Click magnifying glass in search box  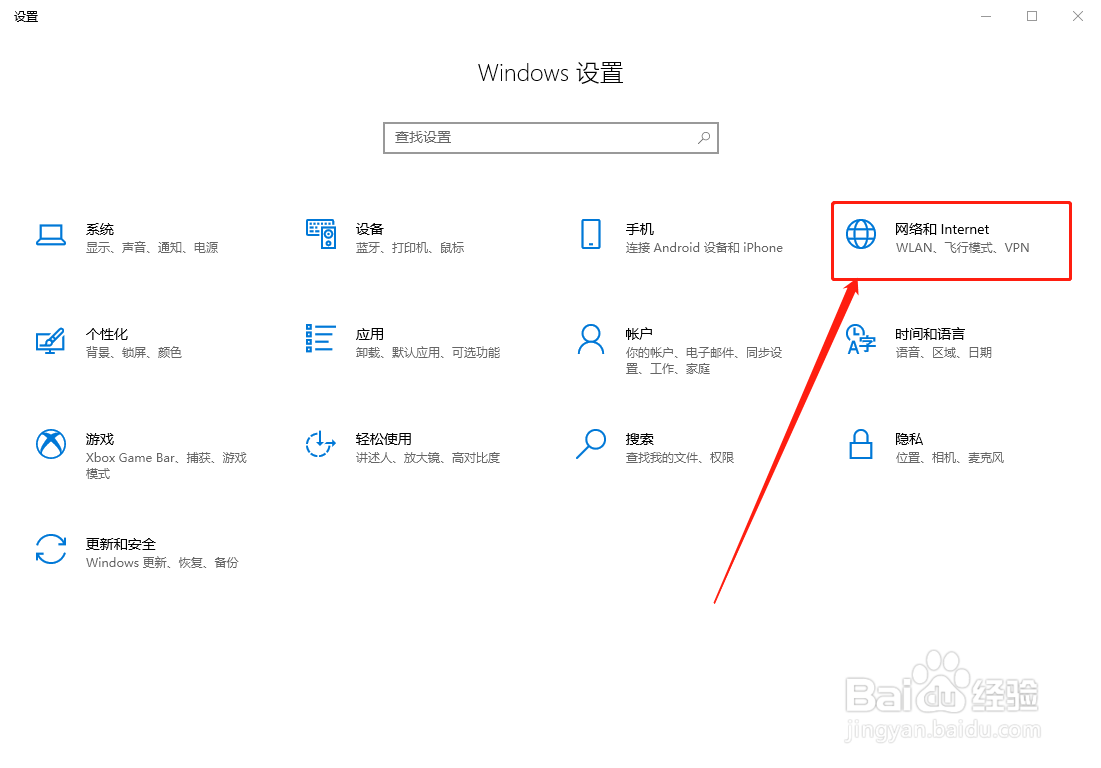pos(704,137)
